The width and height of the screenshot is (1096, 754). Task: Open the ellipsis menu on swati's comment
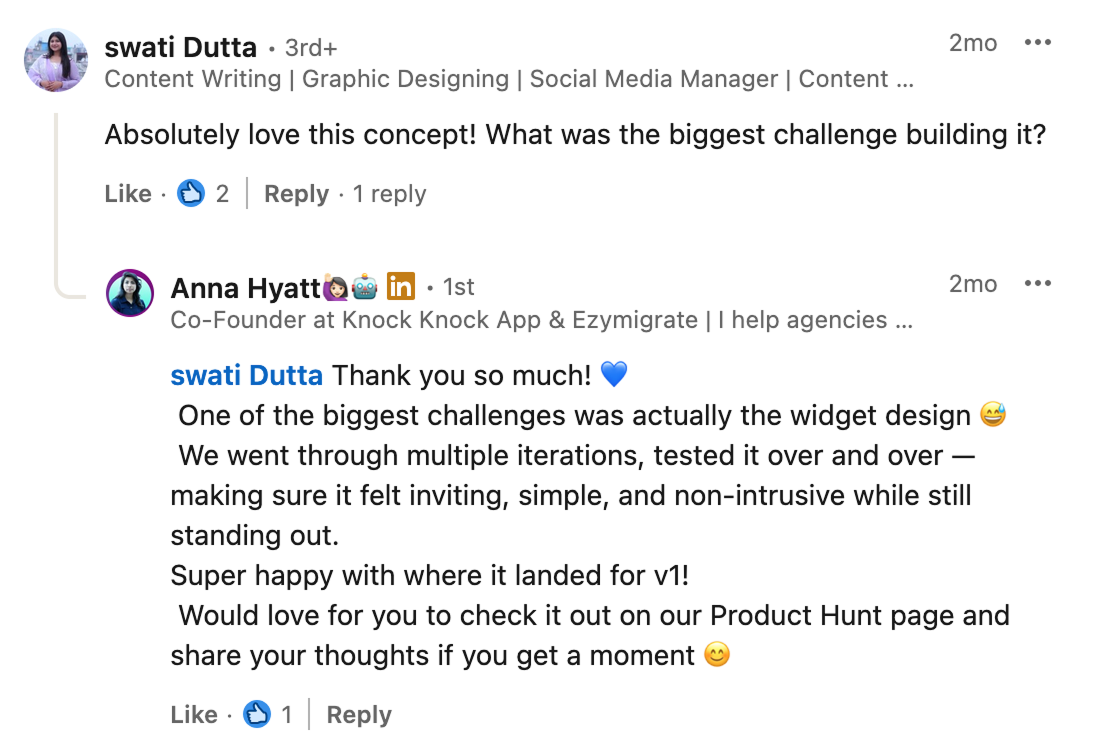click(1038, 41)
